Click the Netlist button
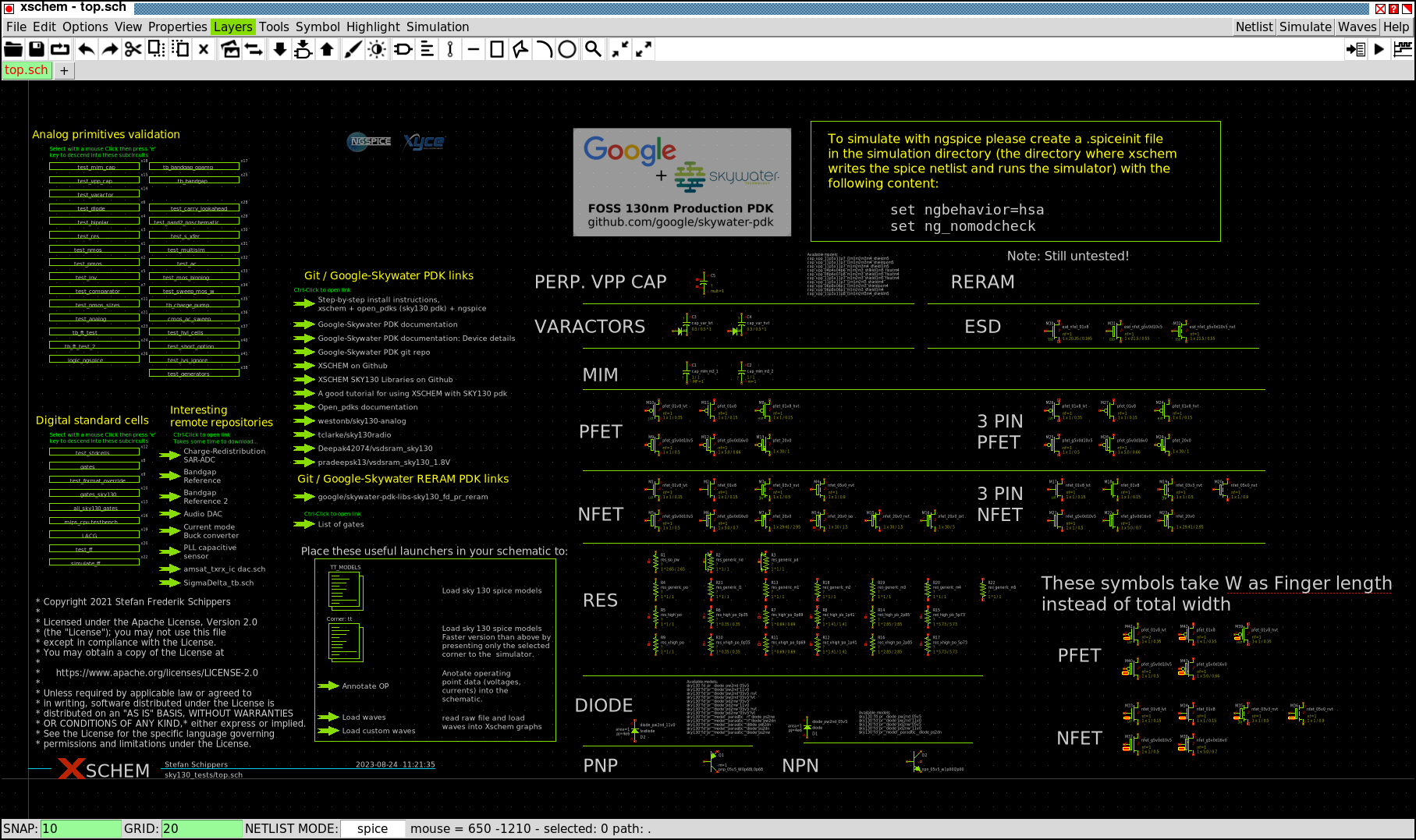 [1254, 27]
